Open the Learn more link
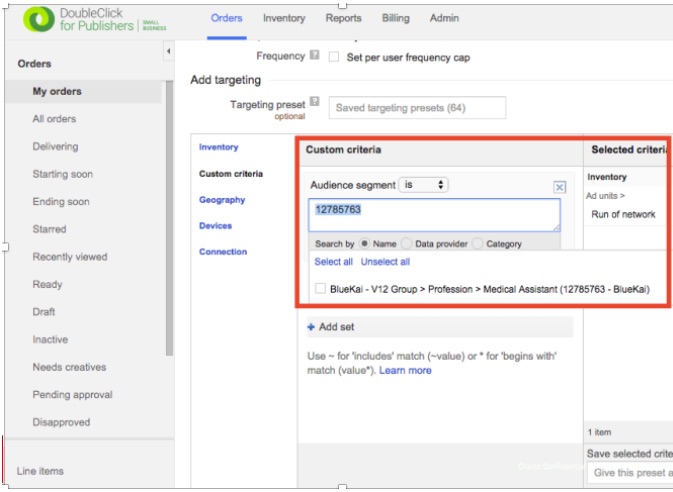This screenshot has height=492, width=673. point(405,371)
